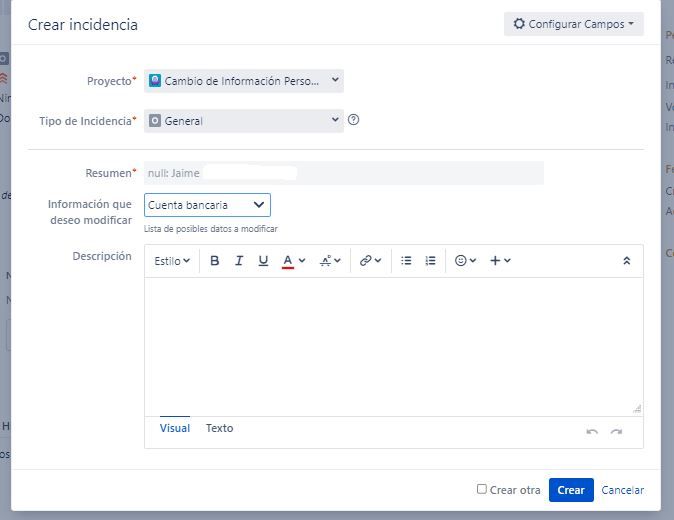Switch to the Visual editor tab
The width and height of the screenshot is (674, 520).
175,428
